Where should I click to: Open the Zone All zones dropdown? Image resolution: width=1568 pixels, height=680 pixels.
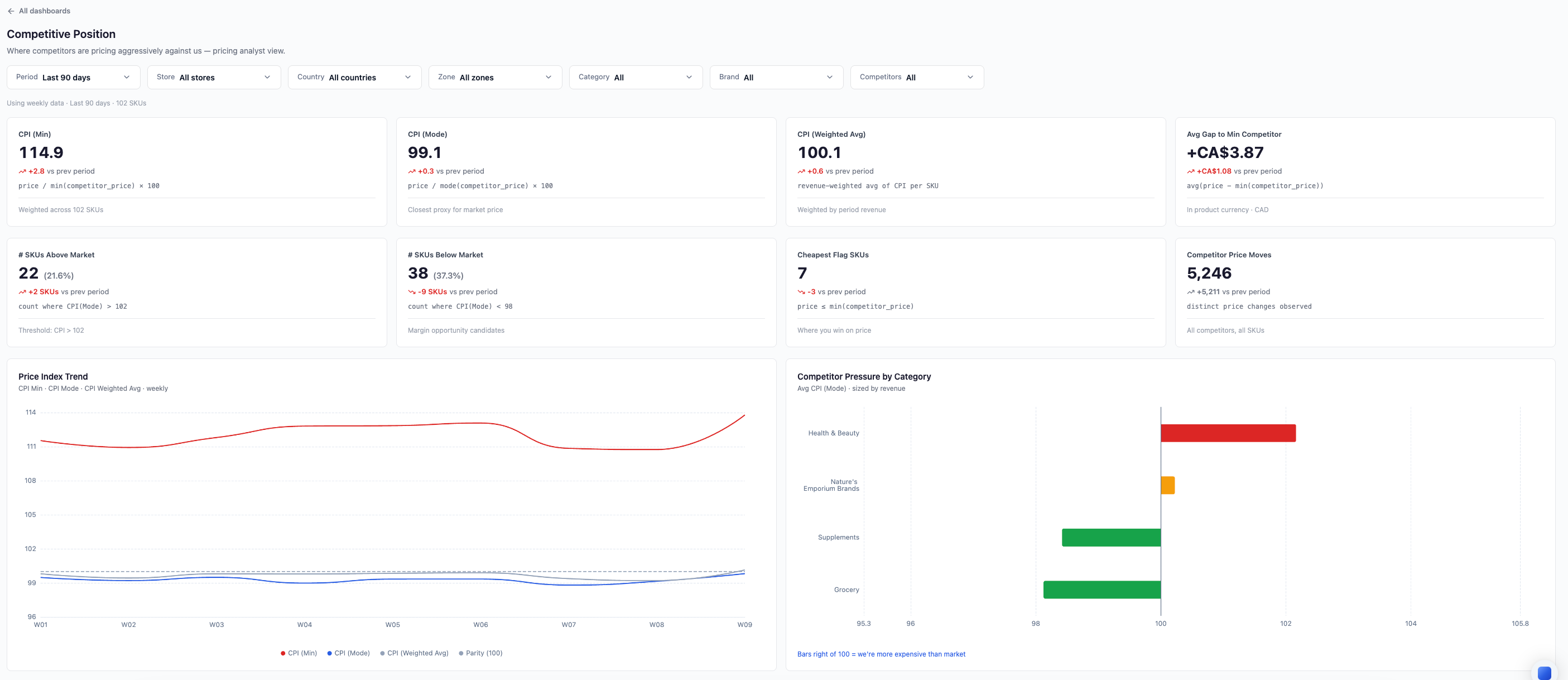coord(496,77)
